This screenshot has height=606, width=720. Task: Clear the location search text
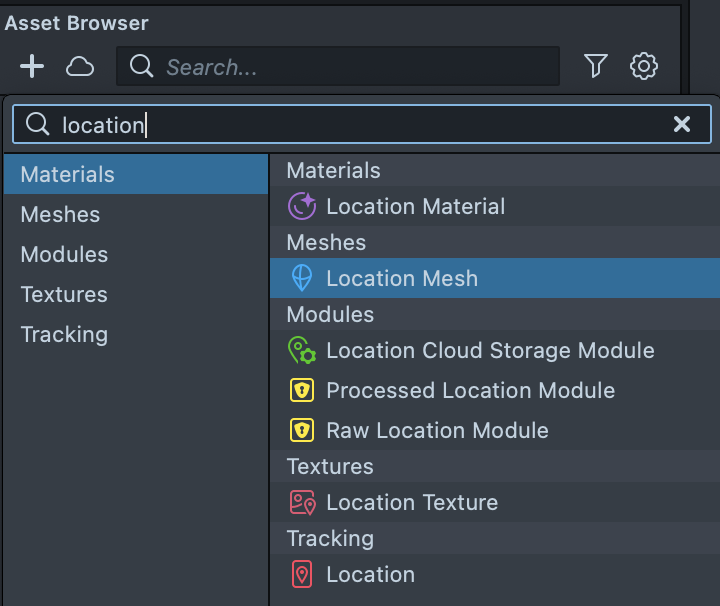(682, 124)
